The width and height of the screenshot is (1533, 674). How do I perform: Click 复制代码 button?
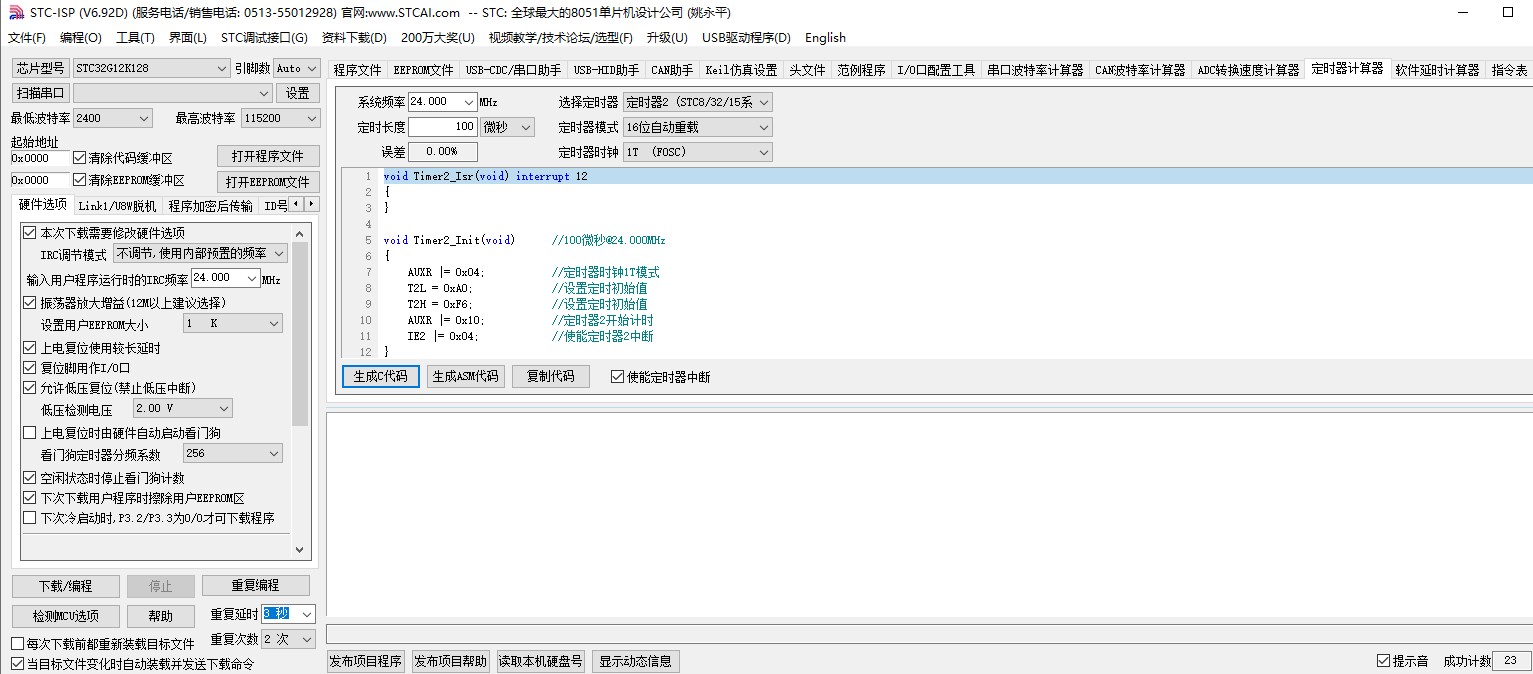click(x=551, y=377)
